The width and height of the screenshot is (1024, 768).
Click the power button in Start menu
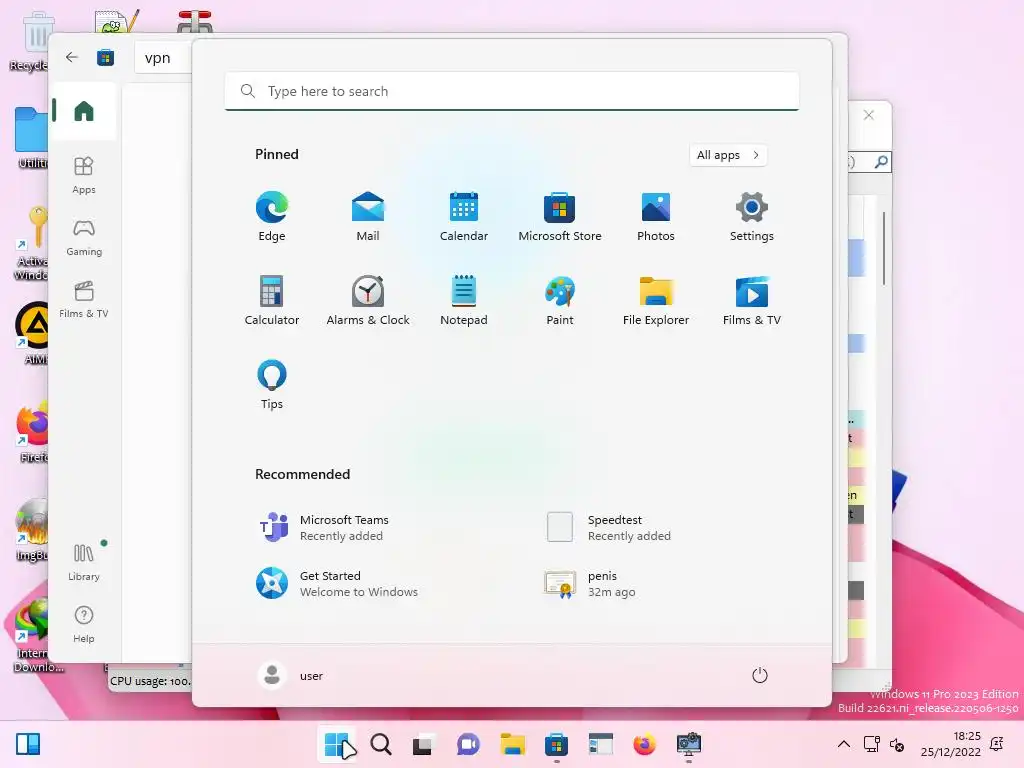click(760, 675)
